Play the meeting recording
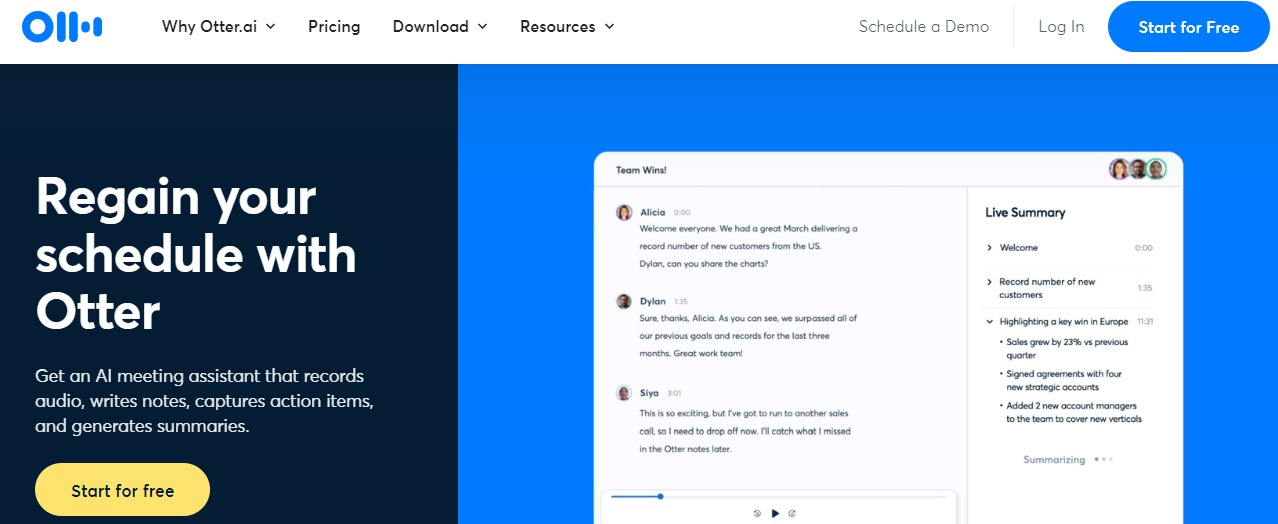 click(775, 513)
